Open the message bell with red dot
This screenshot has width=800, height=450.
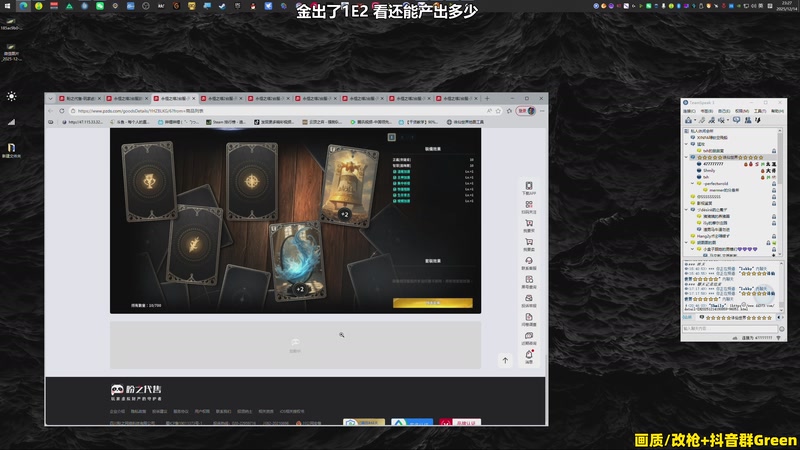pos(529,354)
